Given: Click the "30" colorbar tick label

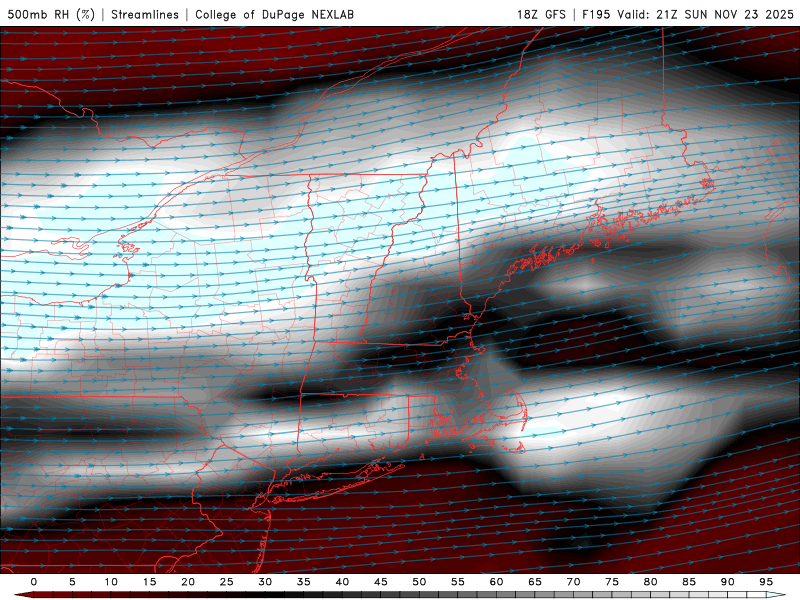Looking at the screenshot, I should point(265,582).
